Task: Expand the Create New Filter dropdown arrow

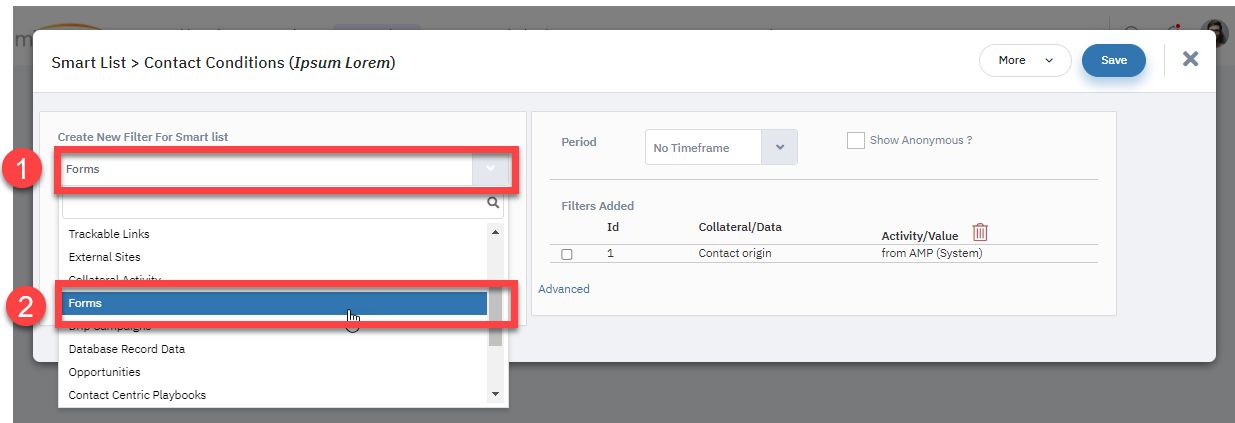Action: click(x=490, y=169)
